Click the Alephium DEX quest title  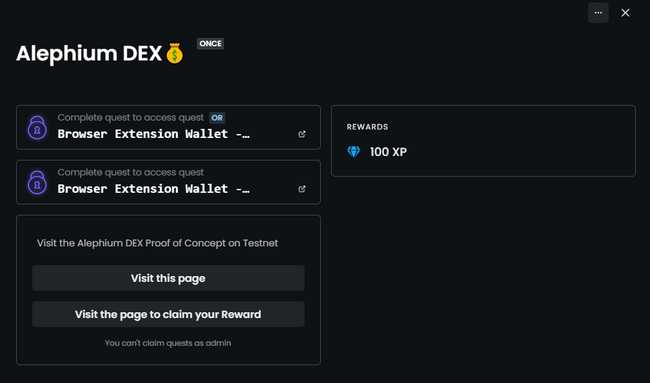89,53
